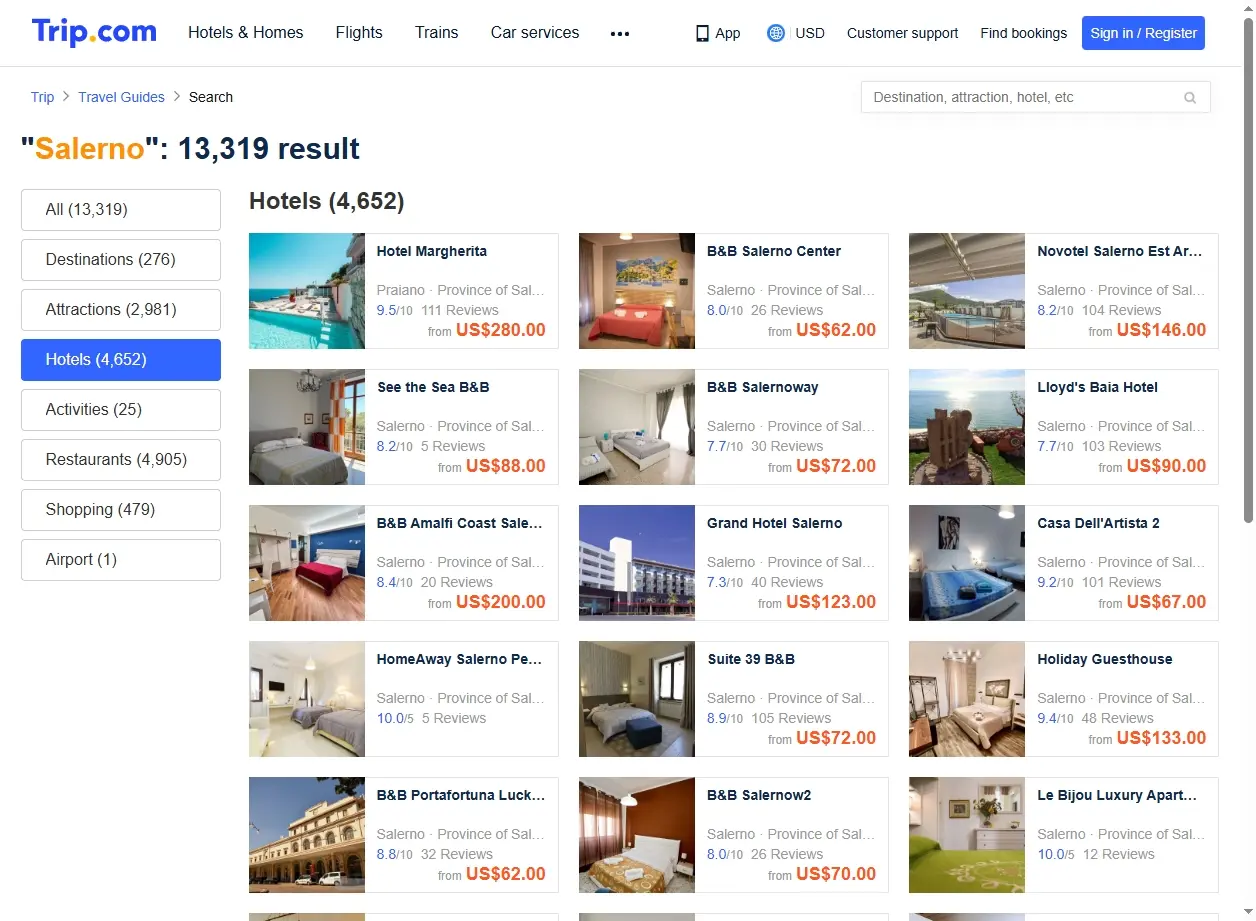Click the US$146.00 price
The height and width of the screenshot is (921, 1256).
click(x=1161, y=330)
